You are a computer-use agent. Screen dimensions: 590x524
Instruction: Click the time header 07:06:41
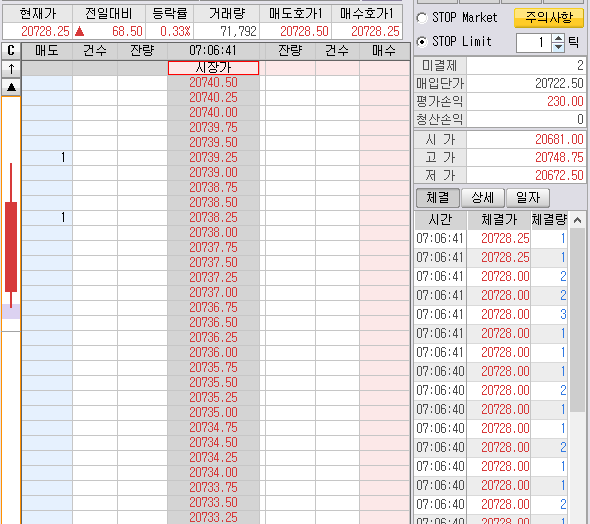click(x=213, y=50)
